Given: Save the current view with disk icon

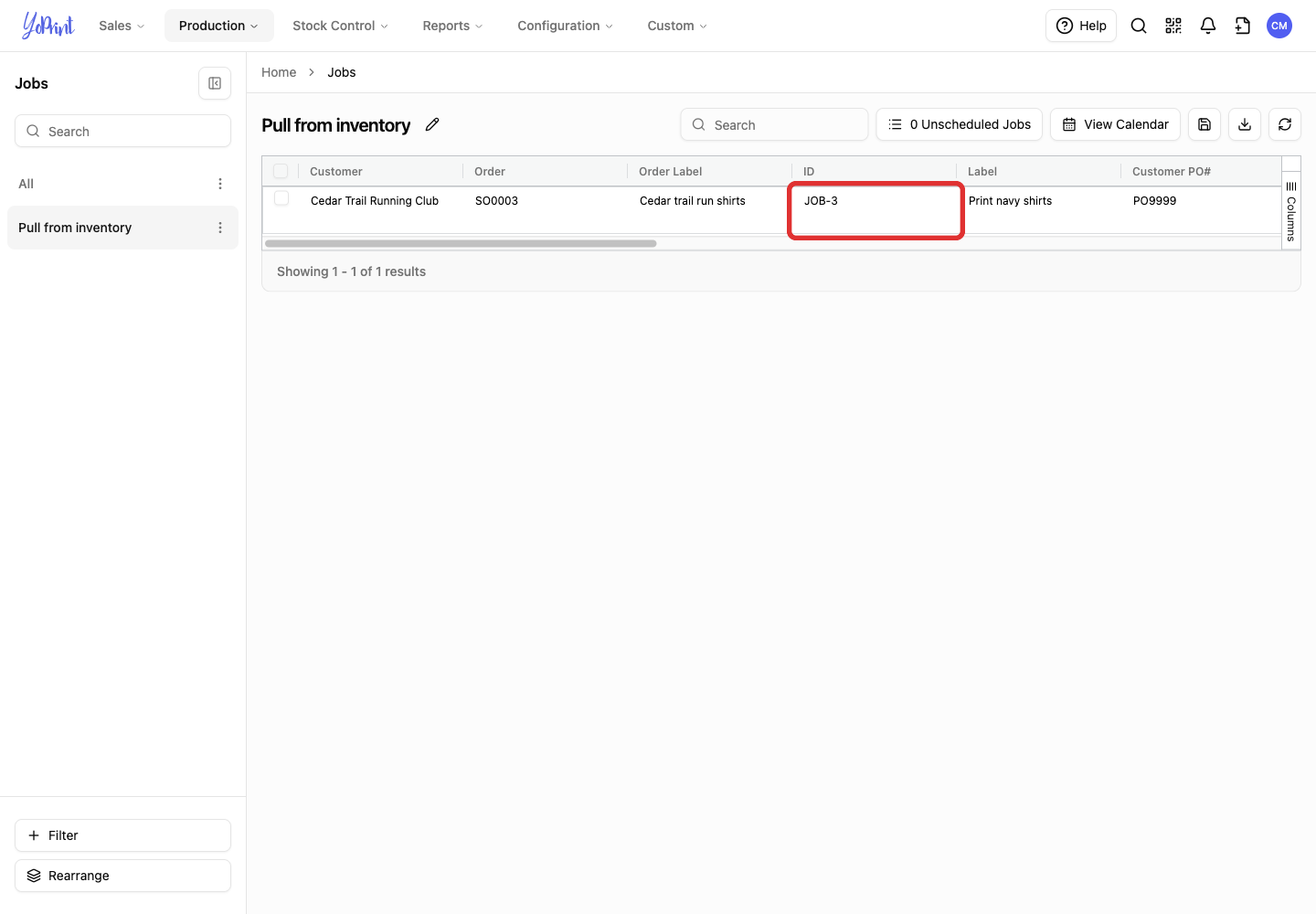Looking at the screenshot, I should tap(1205, 124).
